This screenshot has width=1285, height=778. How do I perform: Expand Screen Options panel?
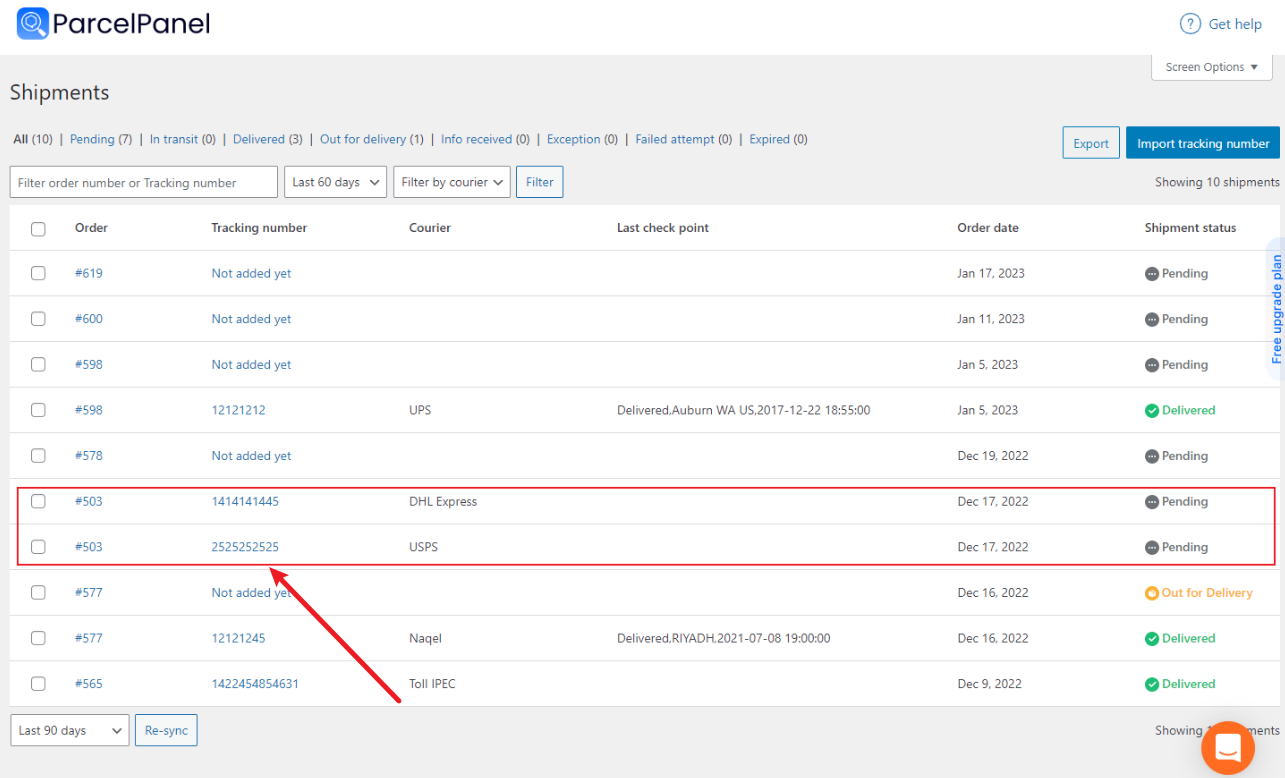(1212, 67)
